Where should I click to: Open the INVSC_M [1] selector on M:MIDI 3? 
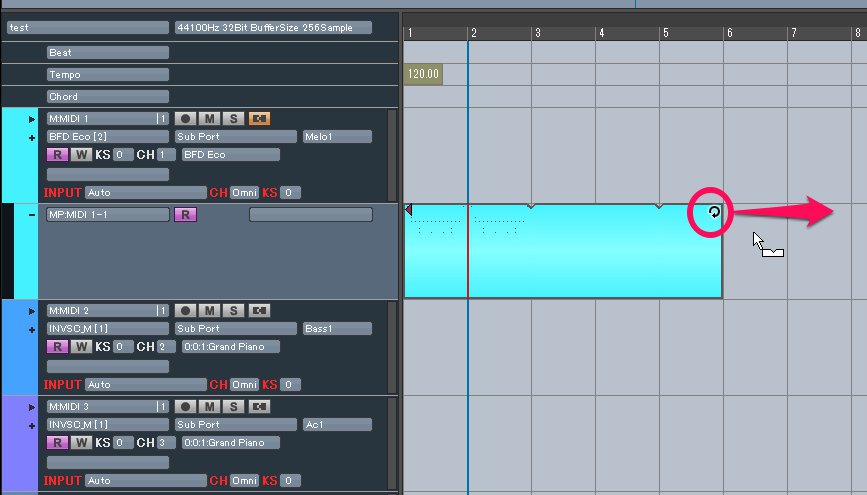pos(108,425)
